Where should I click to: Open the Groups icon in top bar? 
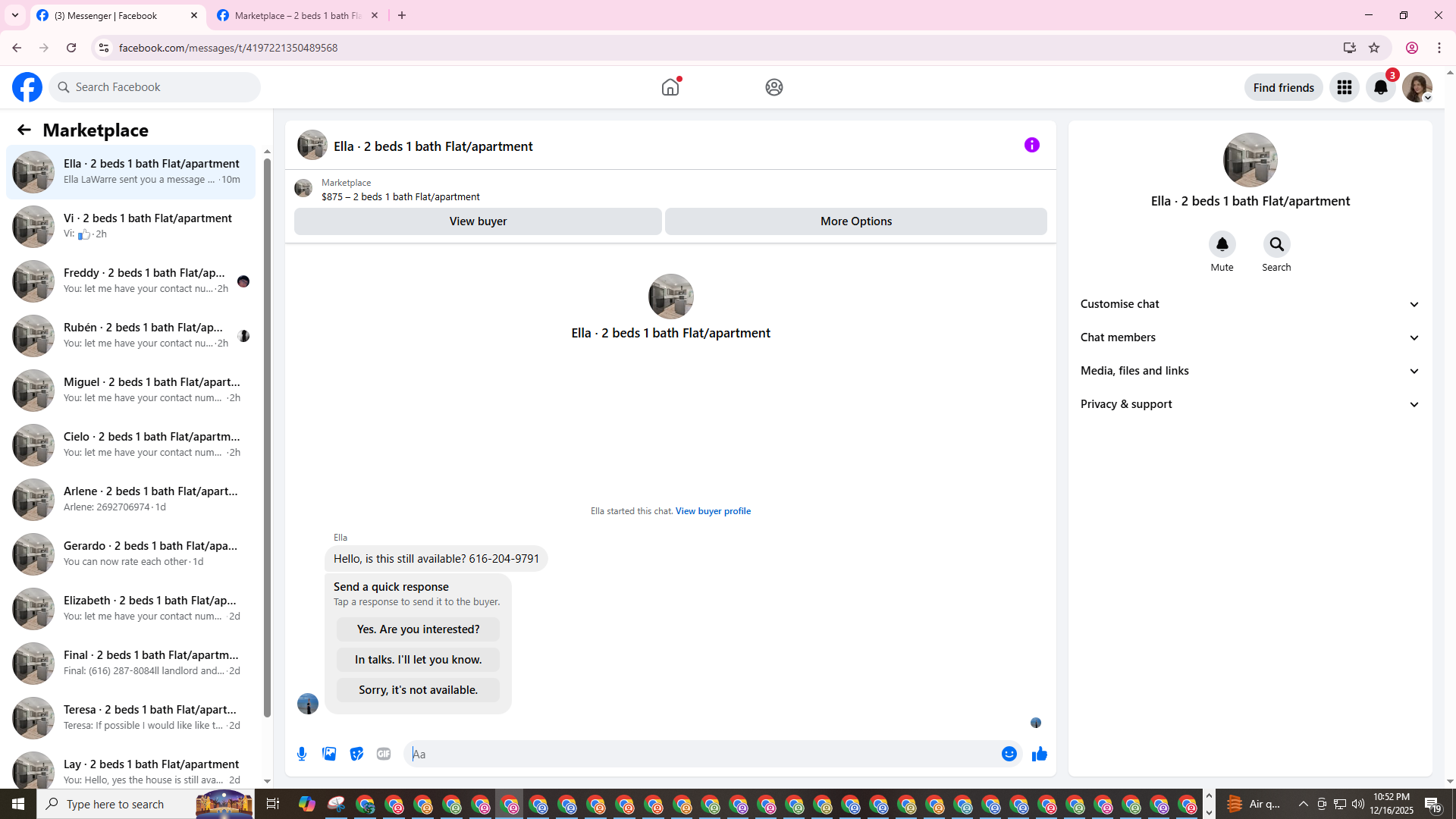click(x=773, y=87)
